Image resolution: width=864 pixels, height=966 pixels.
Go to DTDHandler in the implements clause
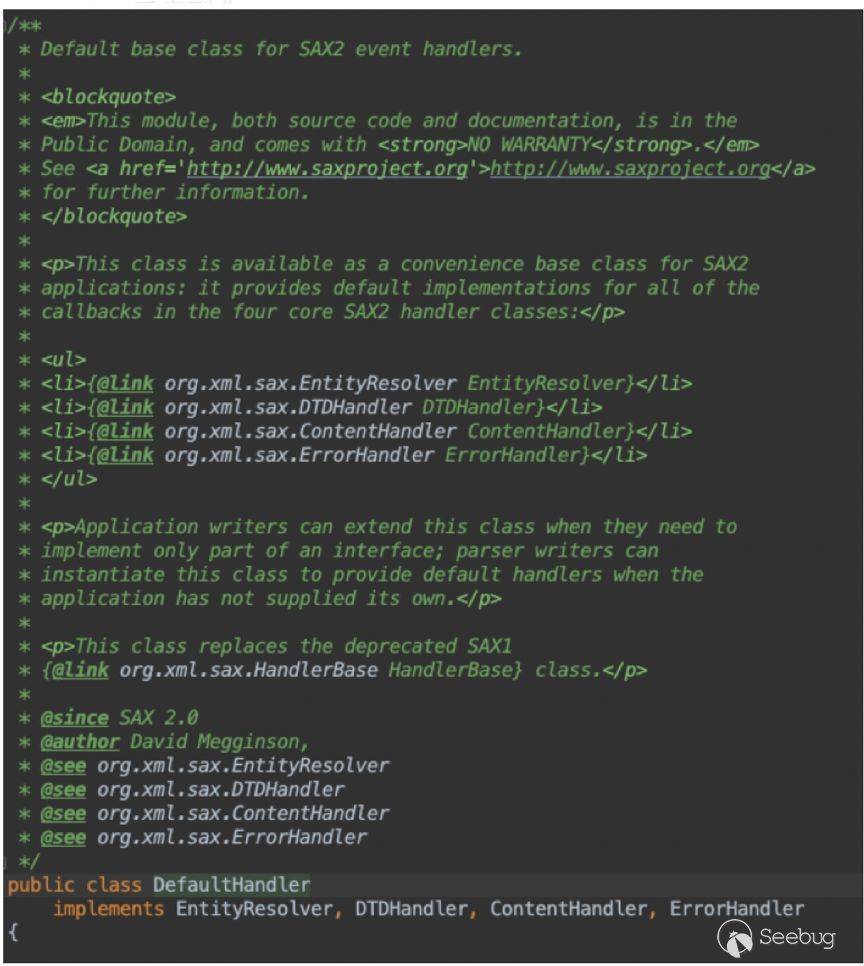[410, 909]
